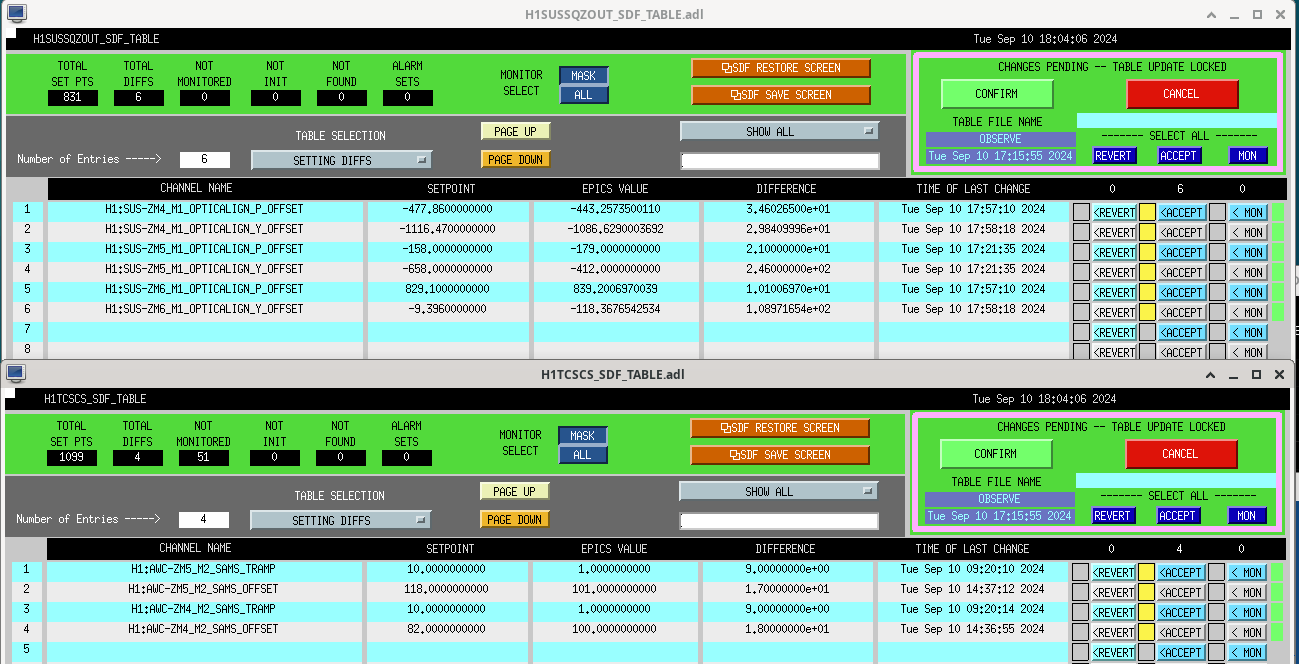
Task: Click select-all MON in H1TCSCS window
Action: [1247, 516]
